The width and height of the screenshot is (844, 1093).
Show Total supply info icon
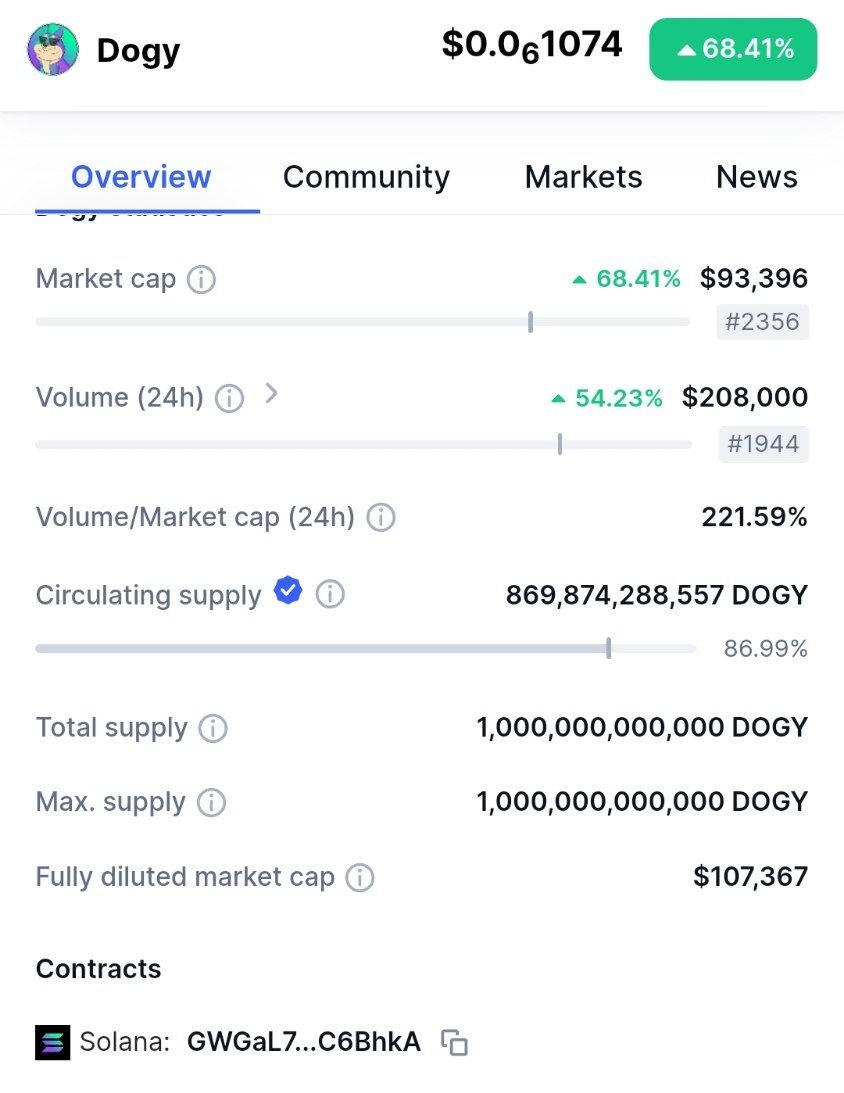[x=213, y=728]
